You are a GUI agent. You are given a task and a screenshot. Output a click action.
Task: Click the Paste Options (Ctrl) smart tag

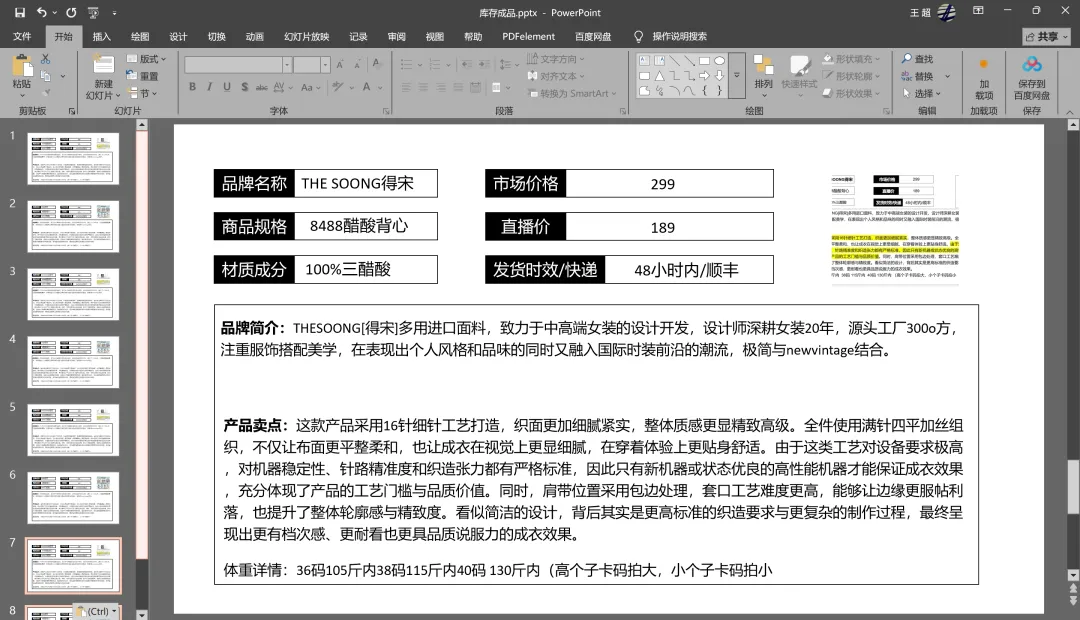click(x=96, y=611)
